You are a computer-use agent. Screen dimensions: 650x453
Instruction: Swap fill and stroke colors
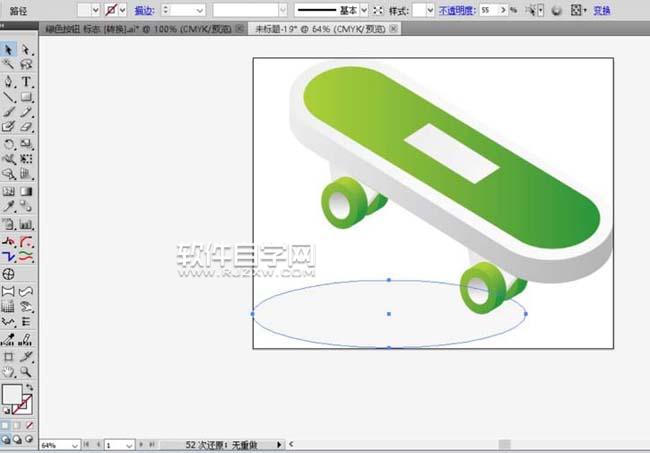29,387
